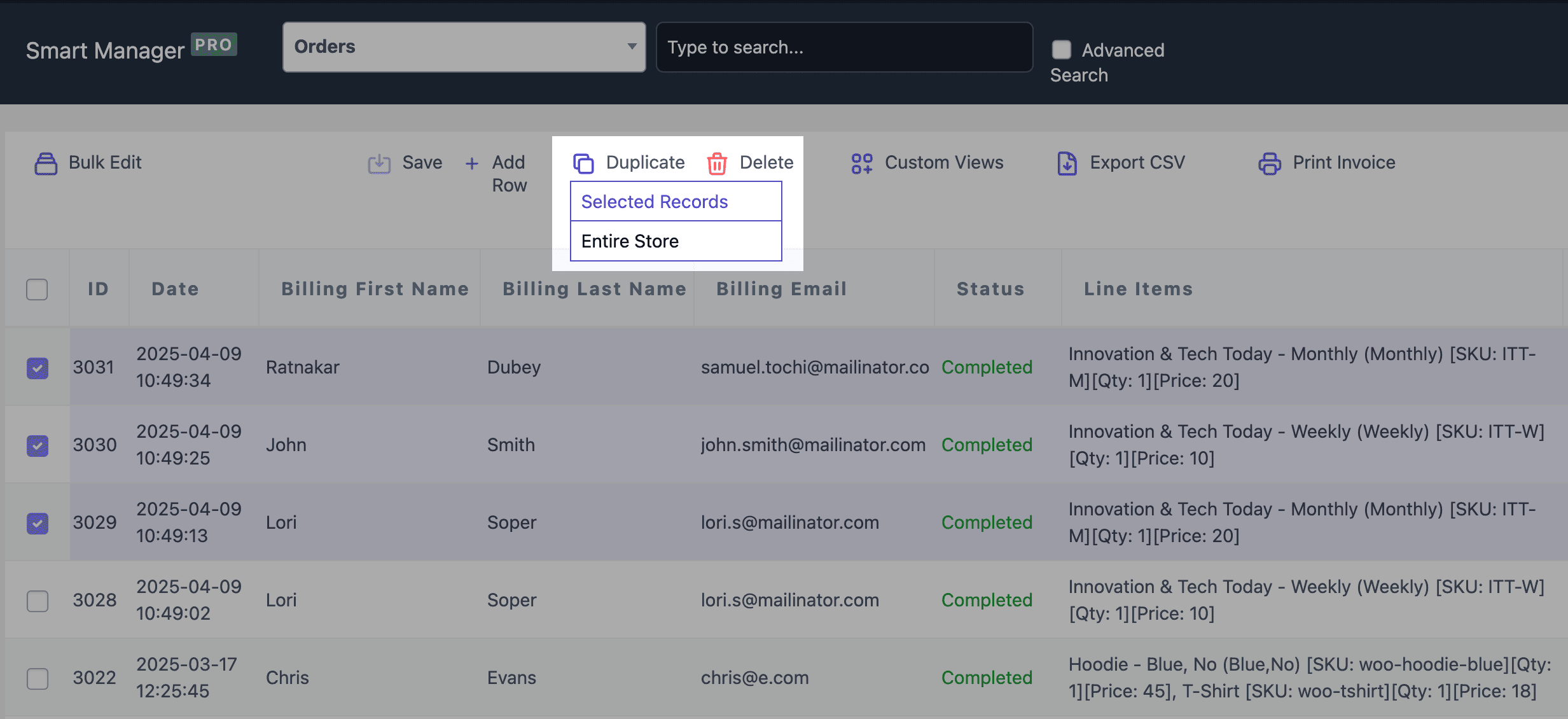Open Custom Views via its icon

[862, 164]
